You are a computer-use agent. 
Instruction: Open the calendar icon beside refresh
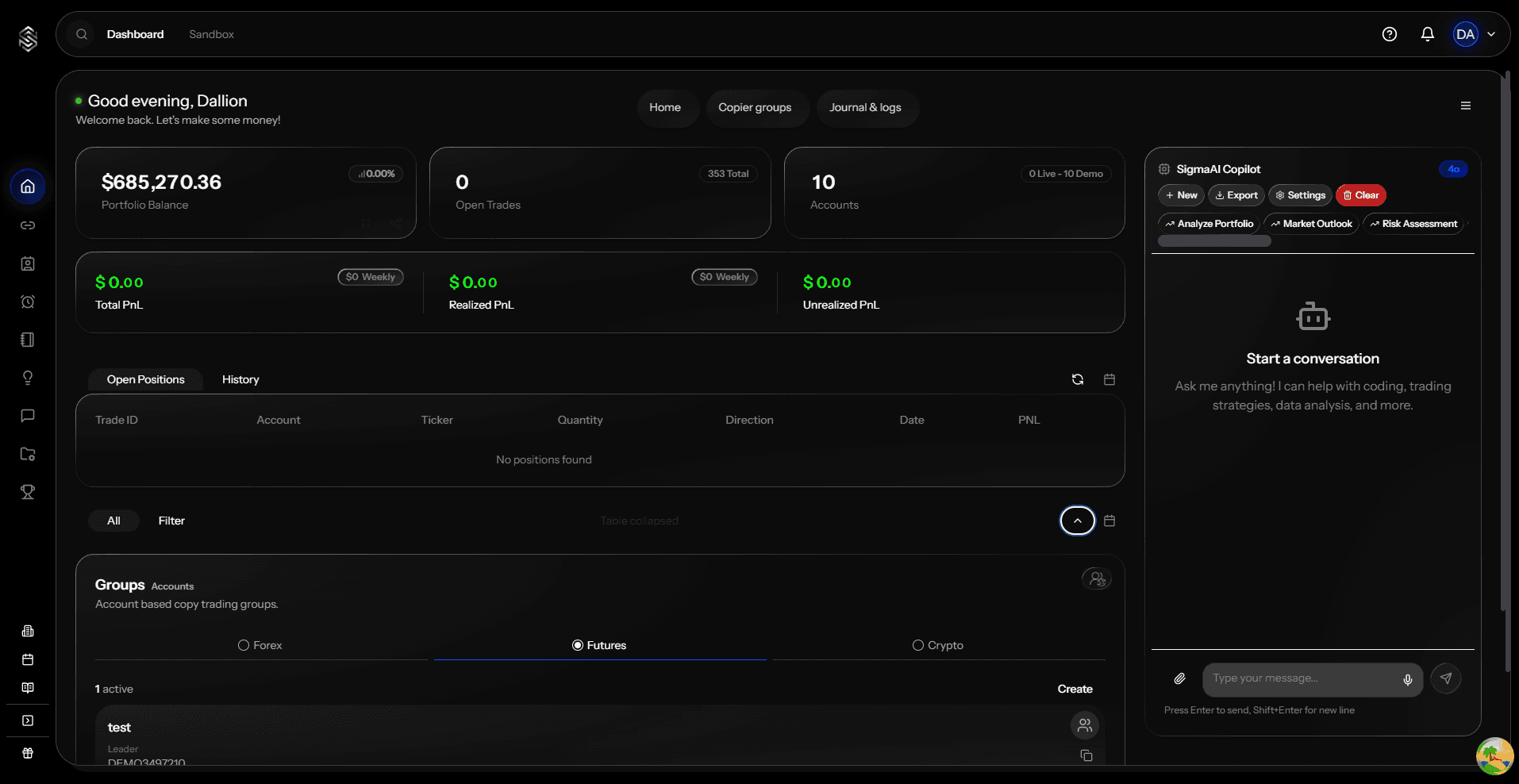coord(1109,379)
